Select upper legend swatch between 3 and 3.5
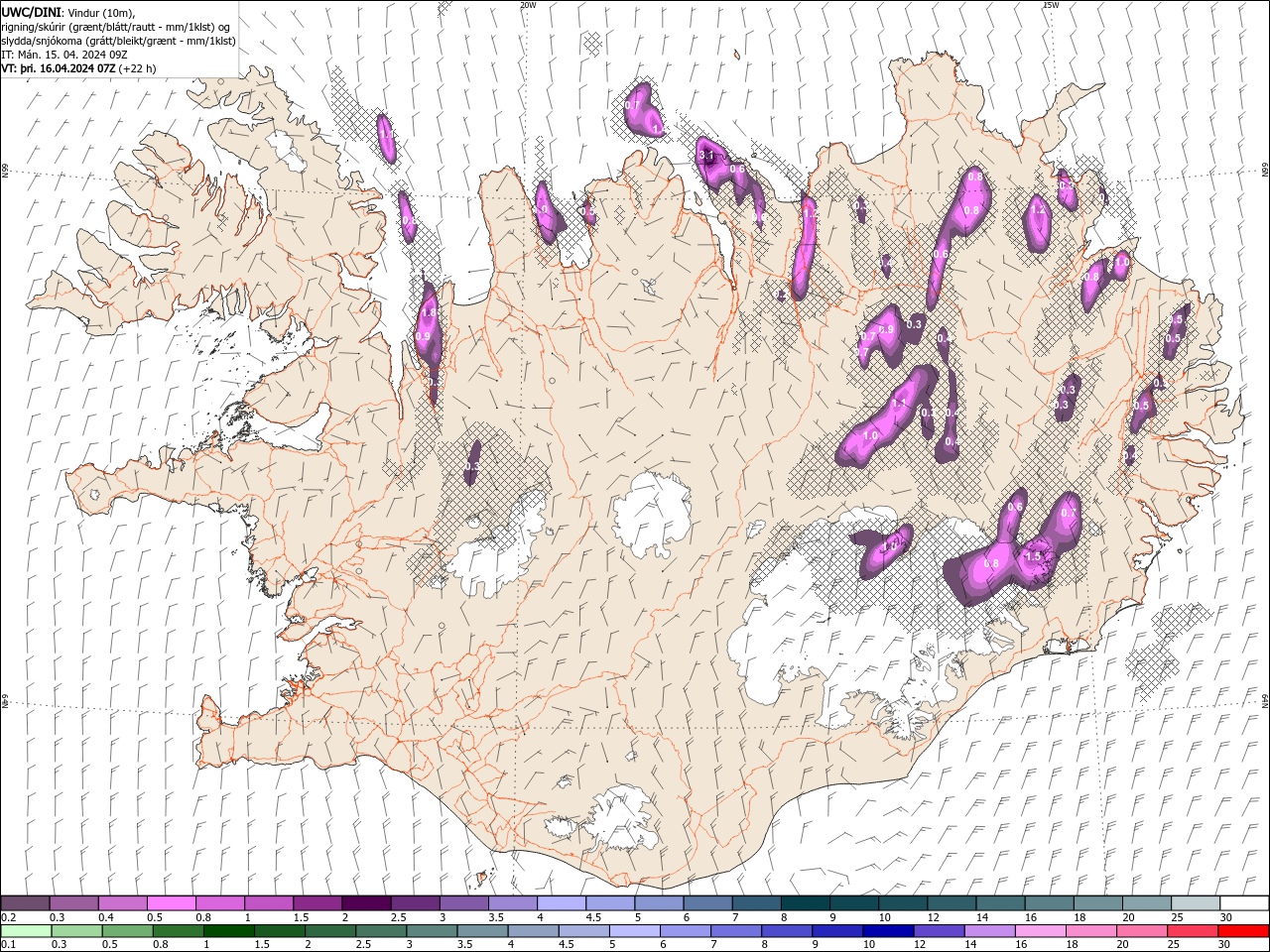This screenshot has width=1270, height=952. click(x=463, y=903)
